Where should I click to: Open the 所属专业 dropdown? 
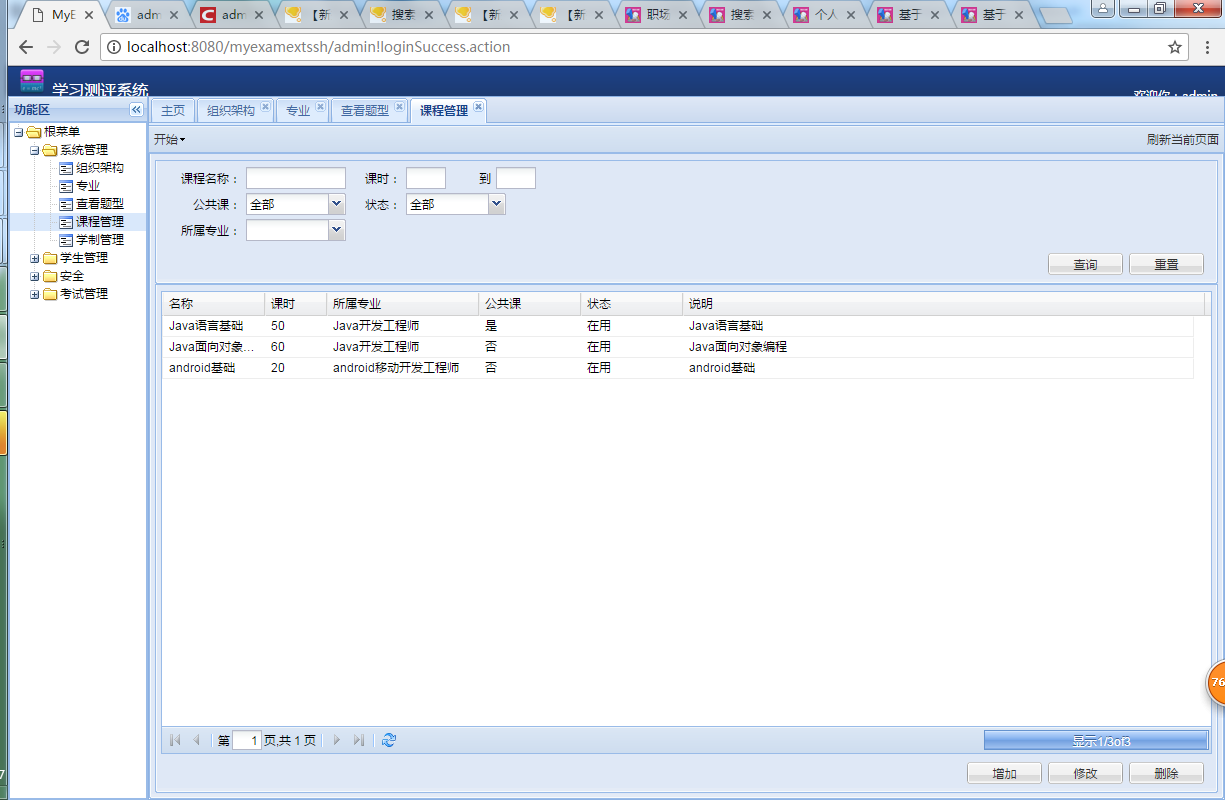click(x=336, y=229)
